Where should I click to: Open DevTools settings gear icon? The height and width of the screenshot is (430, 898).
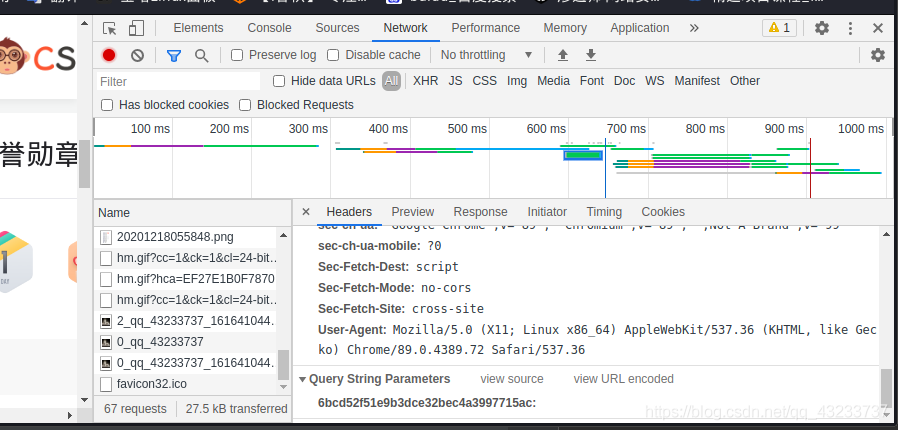822,28
